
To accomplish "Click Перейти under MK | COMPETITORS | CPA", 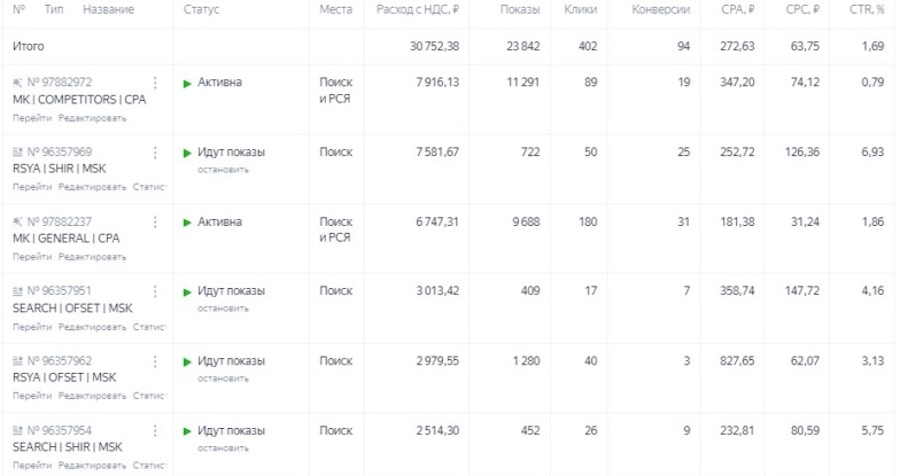I will (33, 117).
